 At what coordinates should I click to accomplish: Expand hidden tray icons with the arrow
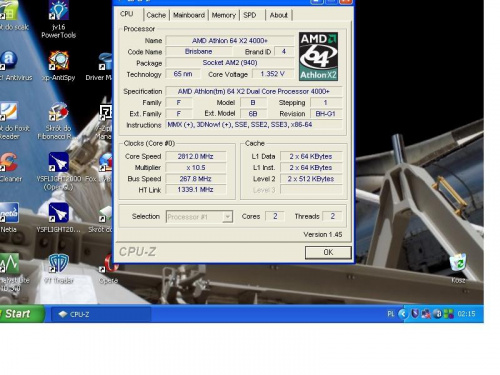pyautogui.click(x=403, y=314)
